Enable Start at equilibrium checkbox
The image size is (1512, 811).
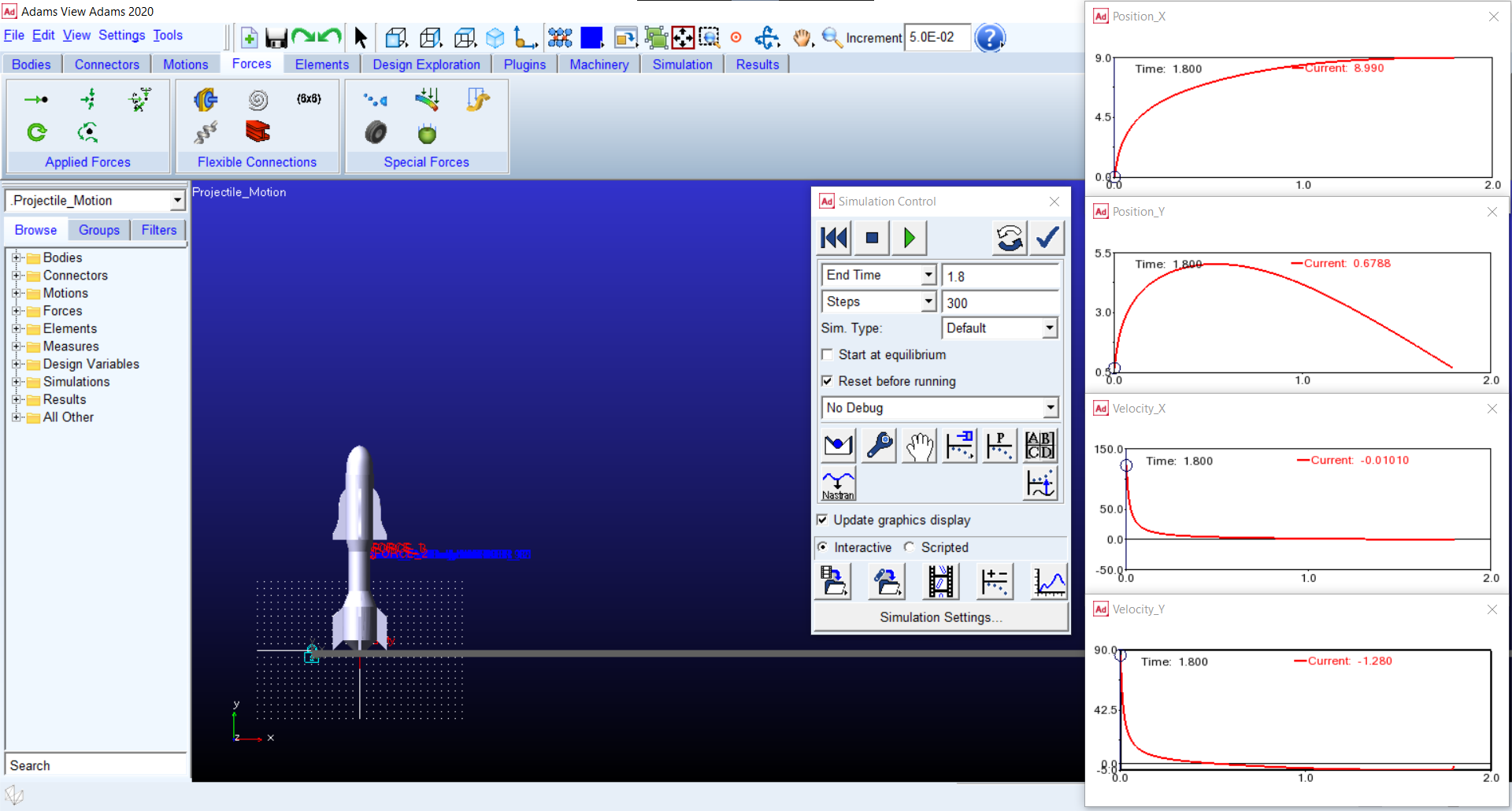pyautogui.click(x=827, y=355)
